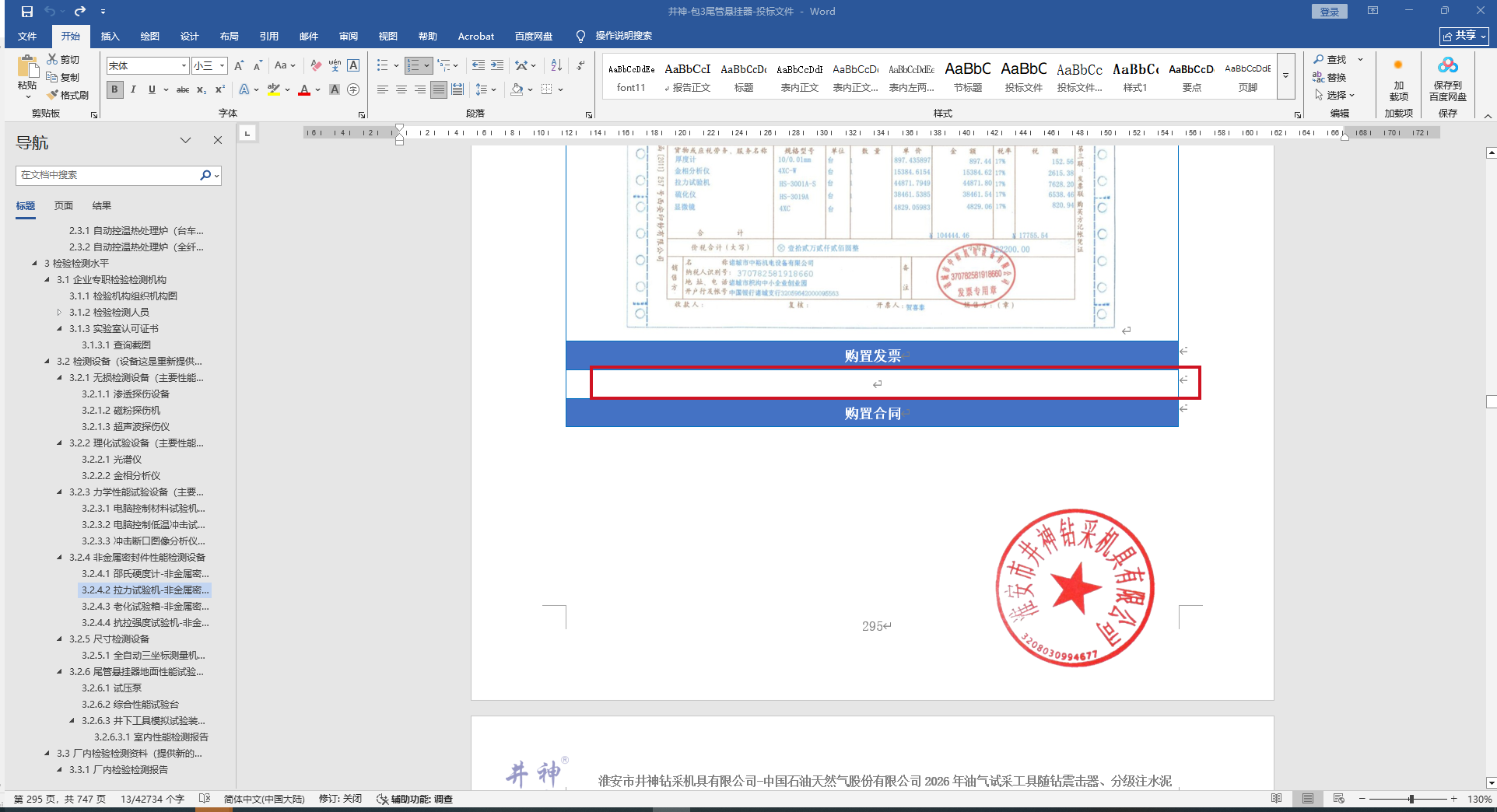Click the 共享 share button
This screenshot has height=812, width=1497.
[x=1464, y=36]
